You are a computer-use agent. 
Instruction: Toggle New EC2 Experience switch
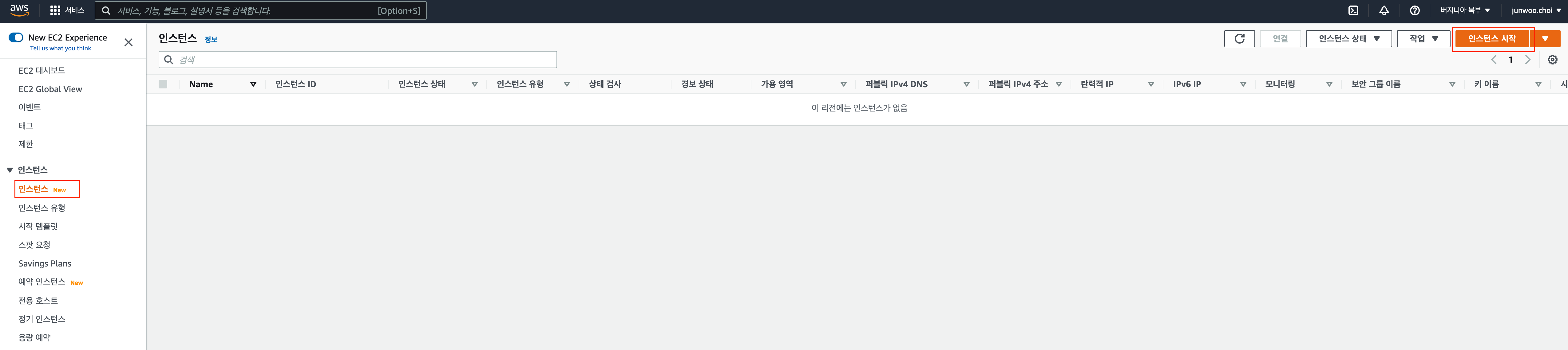point(16,38)
